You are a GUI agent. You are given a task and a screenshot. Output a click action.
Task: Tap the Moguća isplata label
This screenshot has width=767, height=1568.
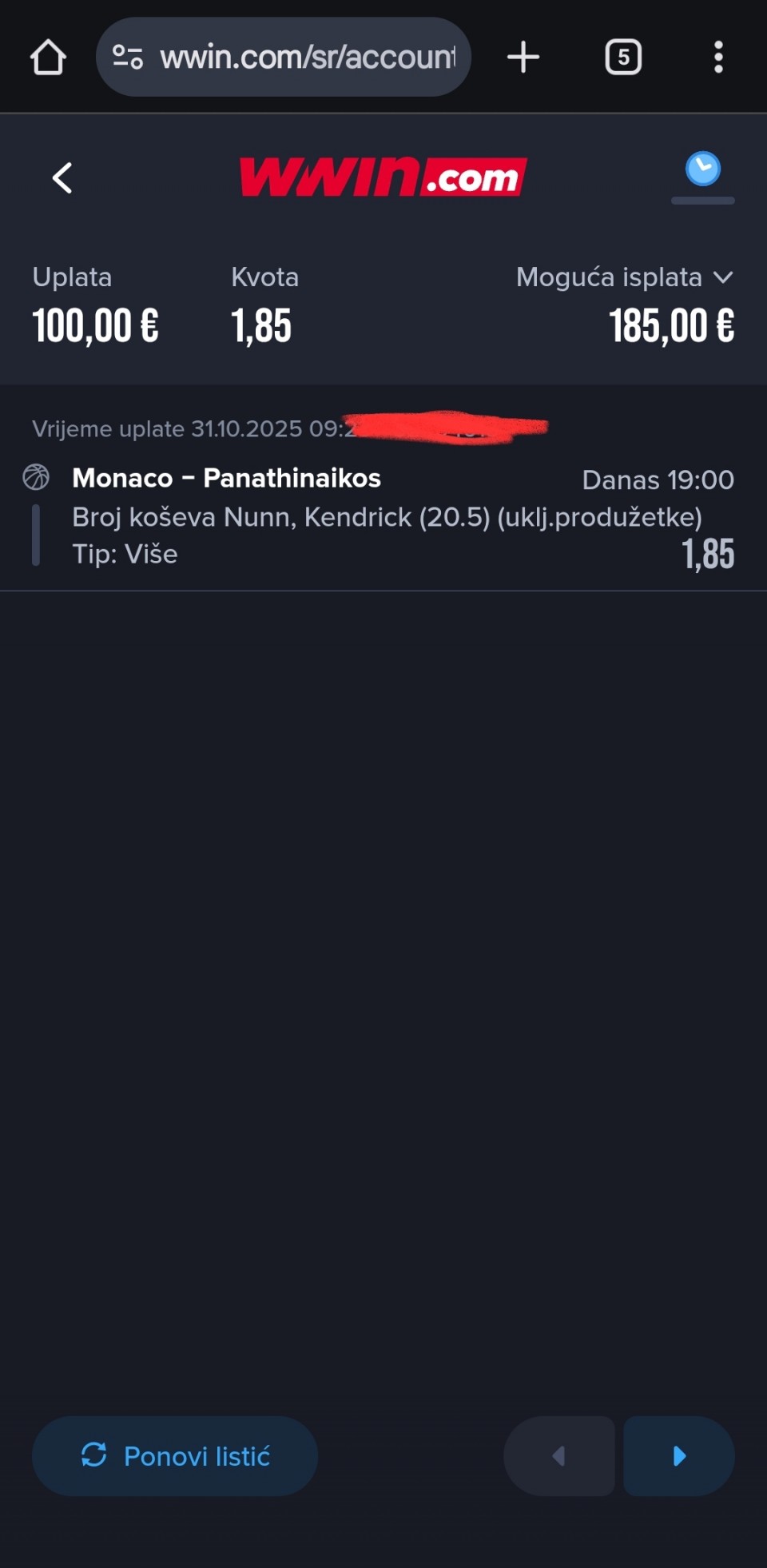point(609,277)
